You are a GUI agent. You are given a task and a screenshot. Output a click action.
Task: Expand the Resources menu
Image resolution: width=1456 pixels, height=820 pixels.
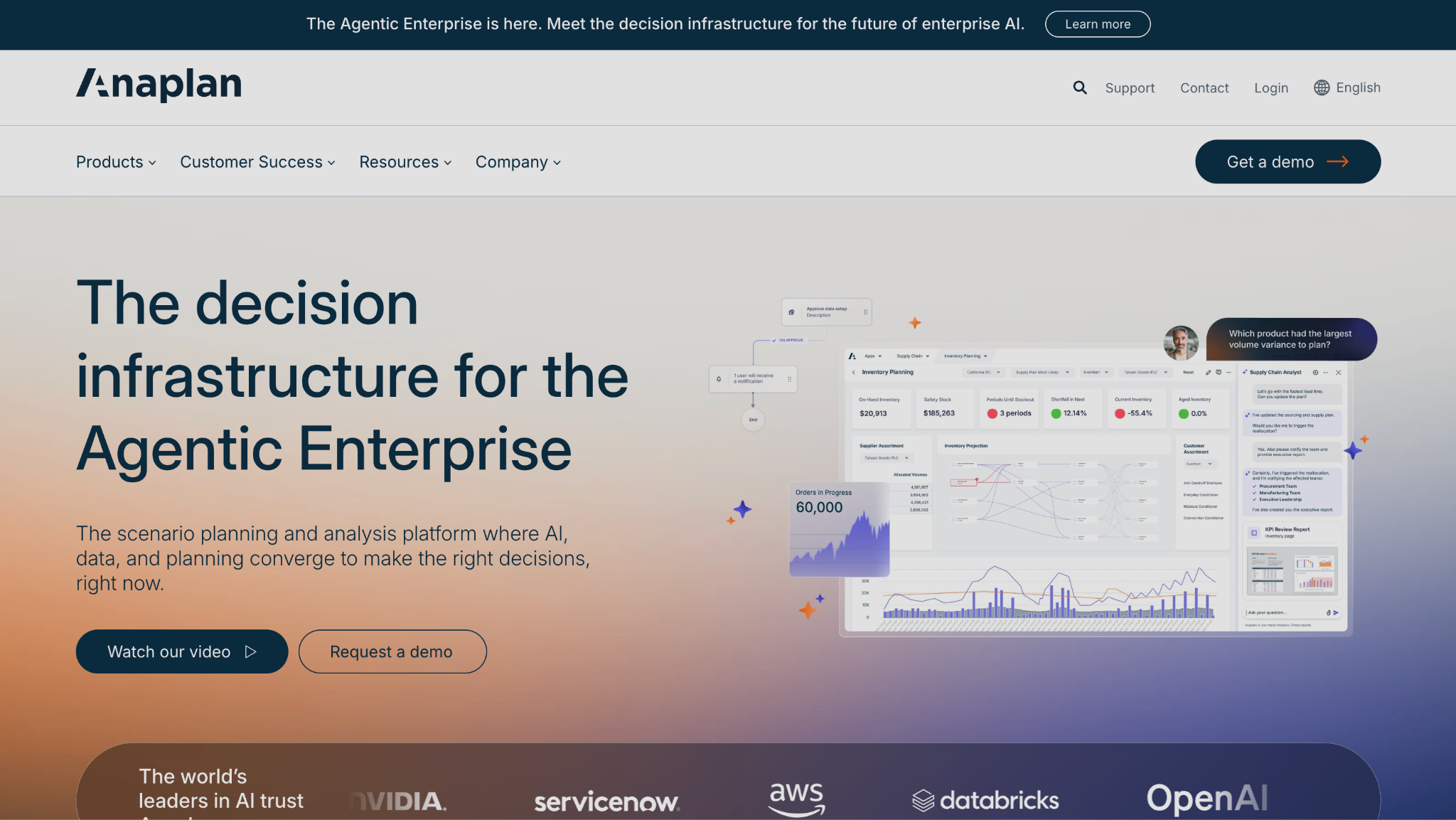coord(405,162)
